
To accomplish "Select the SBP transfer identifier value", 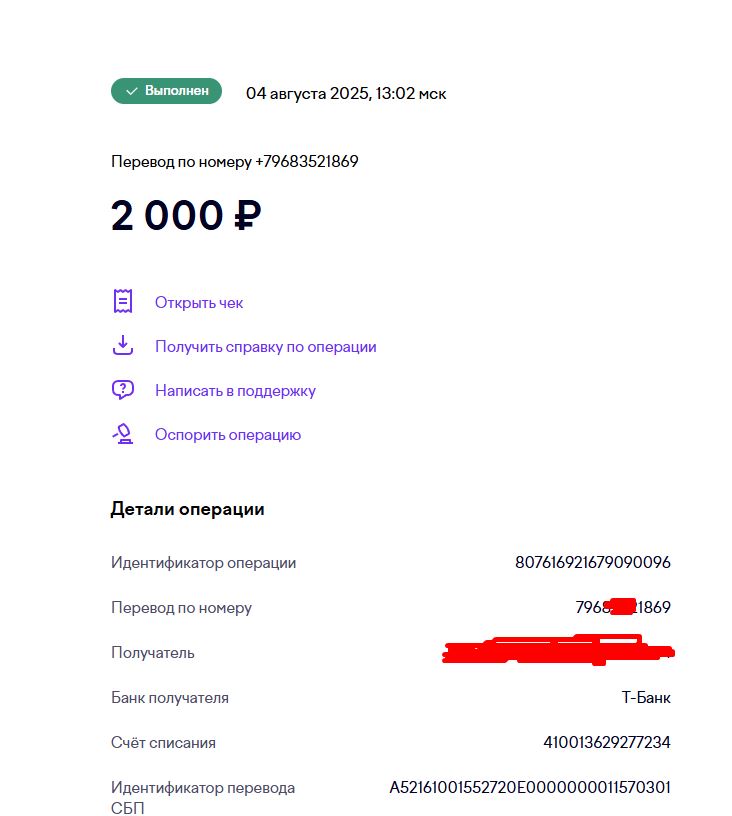I will tap(530, 787).
